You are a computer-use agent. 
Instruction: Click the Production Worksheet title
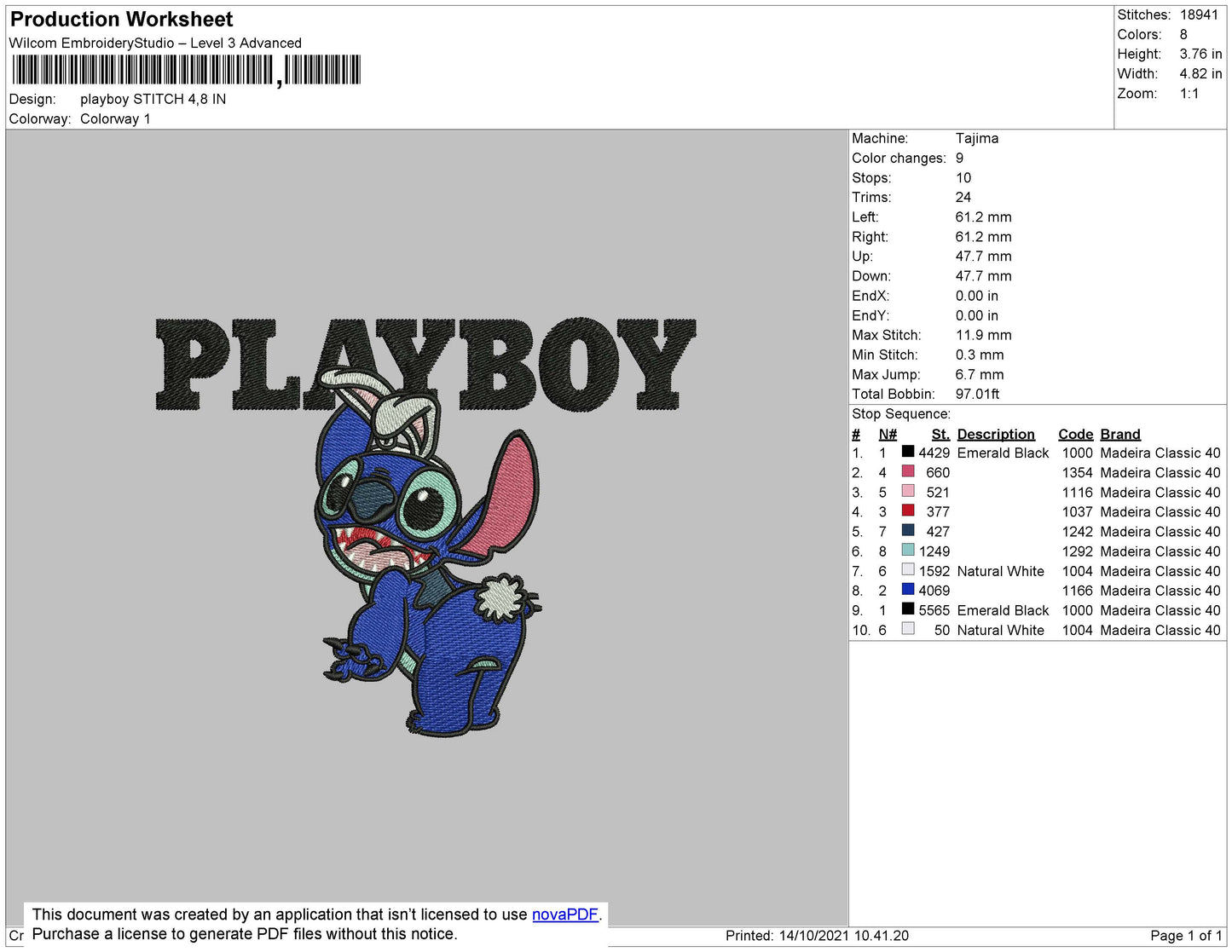(121, 20)
